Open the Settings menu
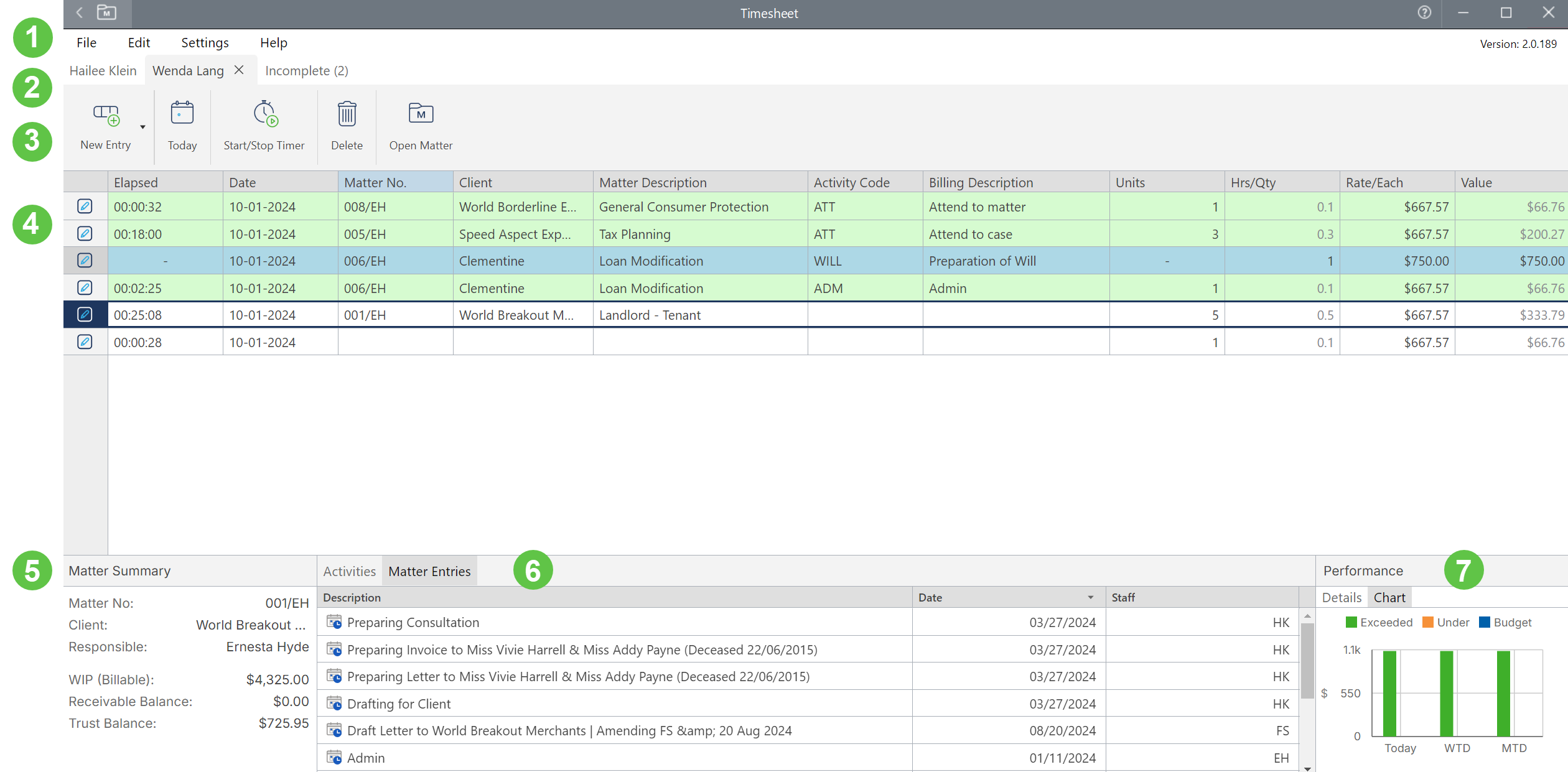The height and width of the screenshot is (772, 1568). (x=205, y=43)
